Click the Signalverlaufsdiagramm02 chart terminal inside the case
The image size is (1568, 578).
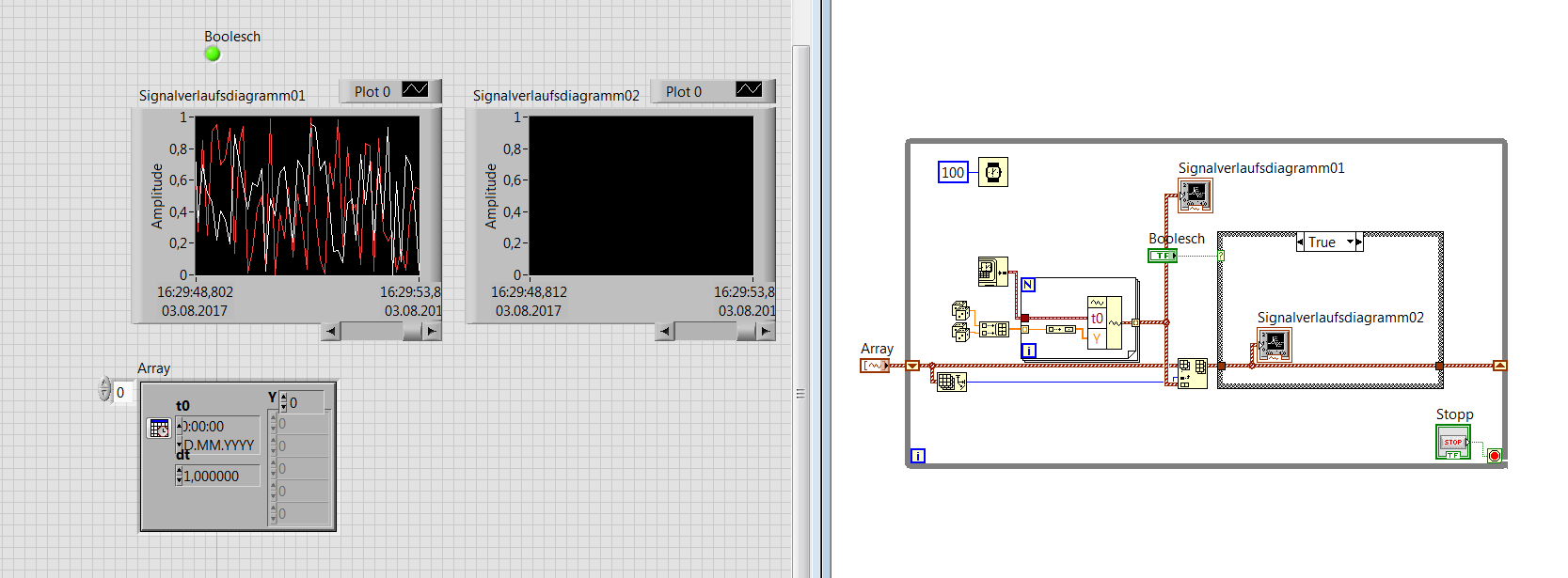coord(1275,345)
